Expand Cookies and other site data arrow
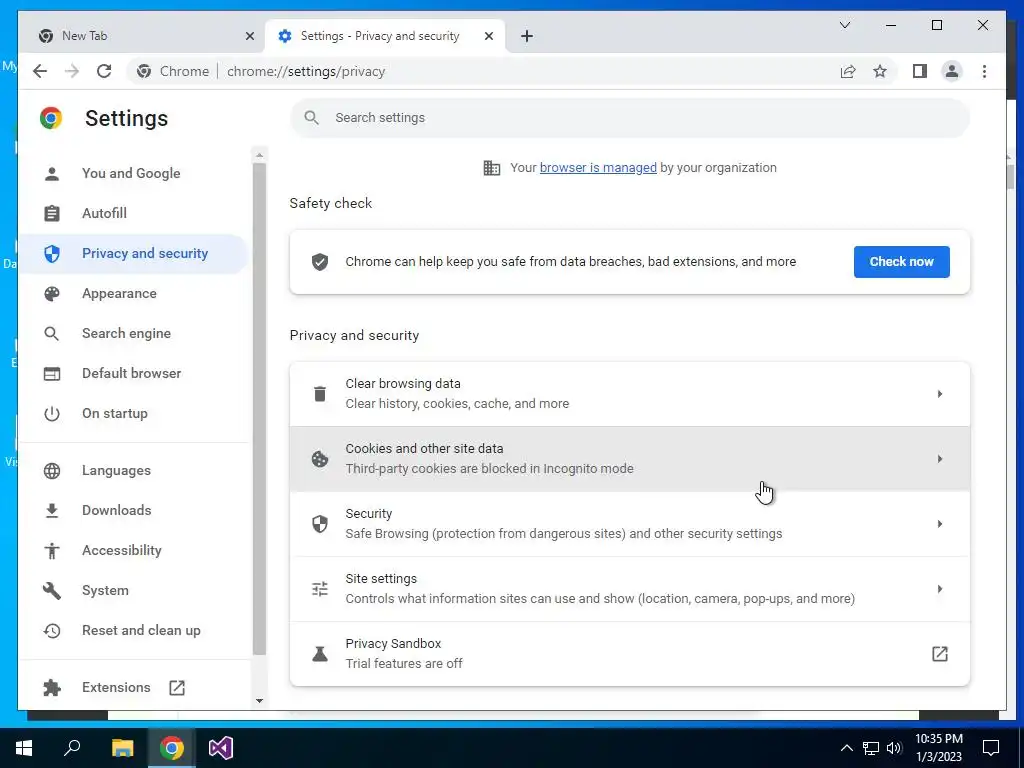Viewport: 1024px width, 768px height. 940,458
